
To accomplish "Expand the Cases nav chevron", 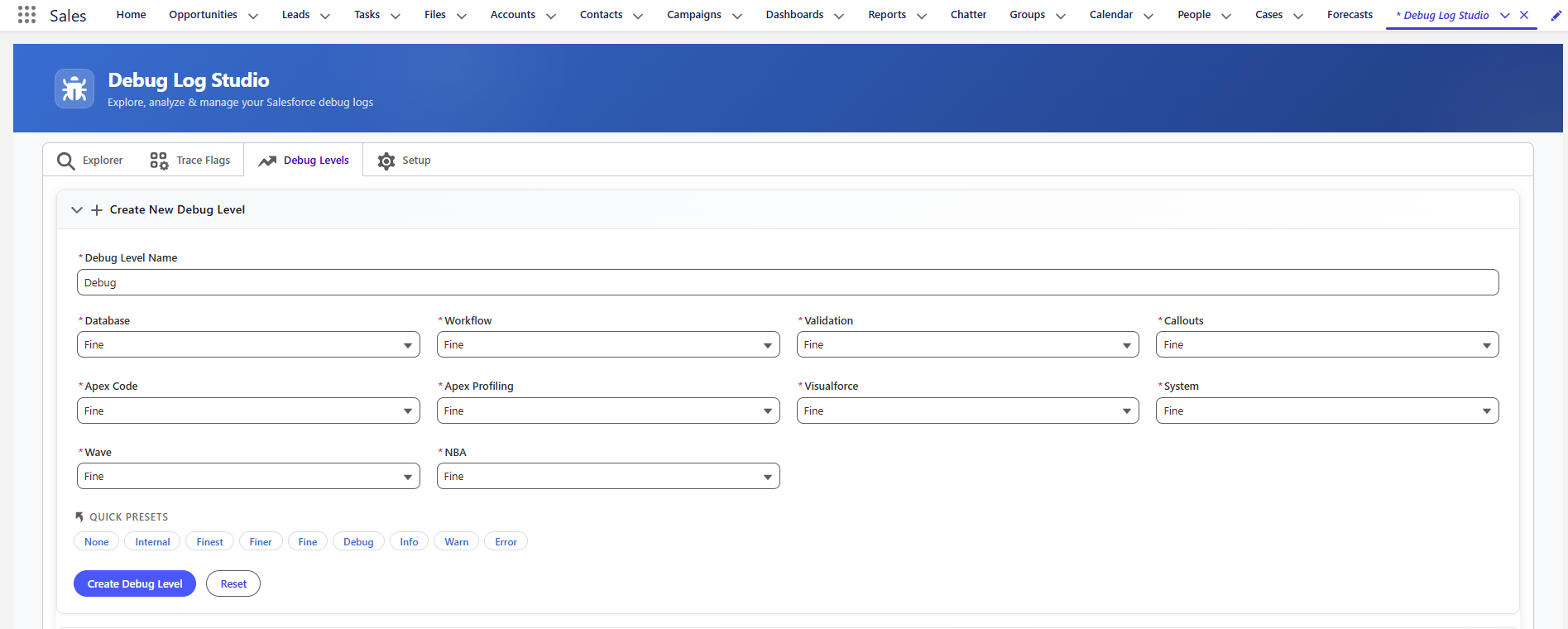I will click(x=1298, y=16).
